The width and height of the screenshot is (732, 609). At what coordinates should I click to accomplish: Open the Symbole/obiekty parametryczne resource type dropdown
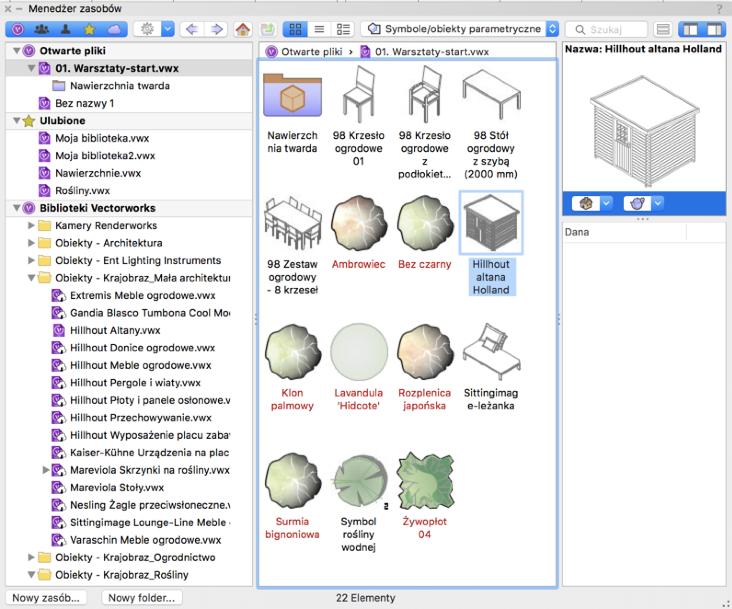[459, 29]
